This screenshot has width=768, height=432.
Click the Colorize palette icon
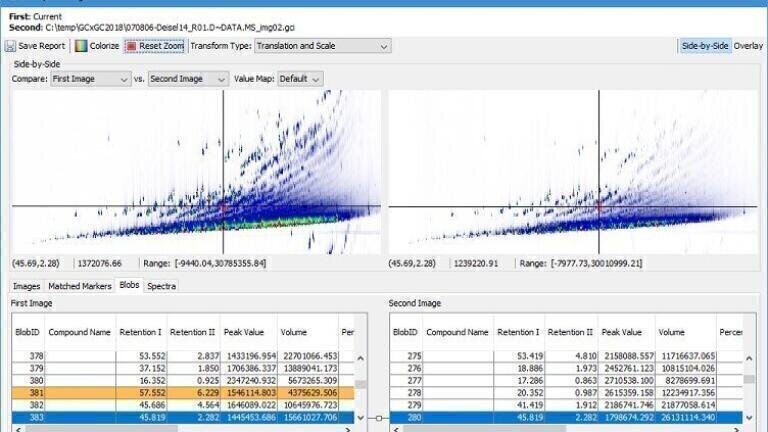[x=81, y=46]
